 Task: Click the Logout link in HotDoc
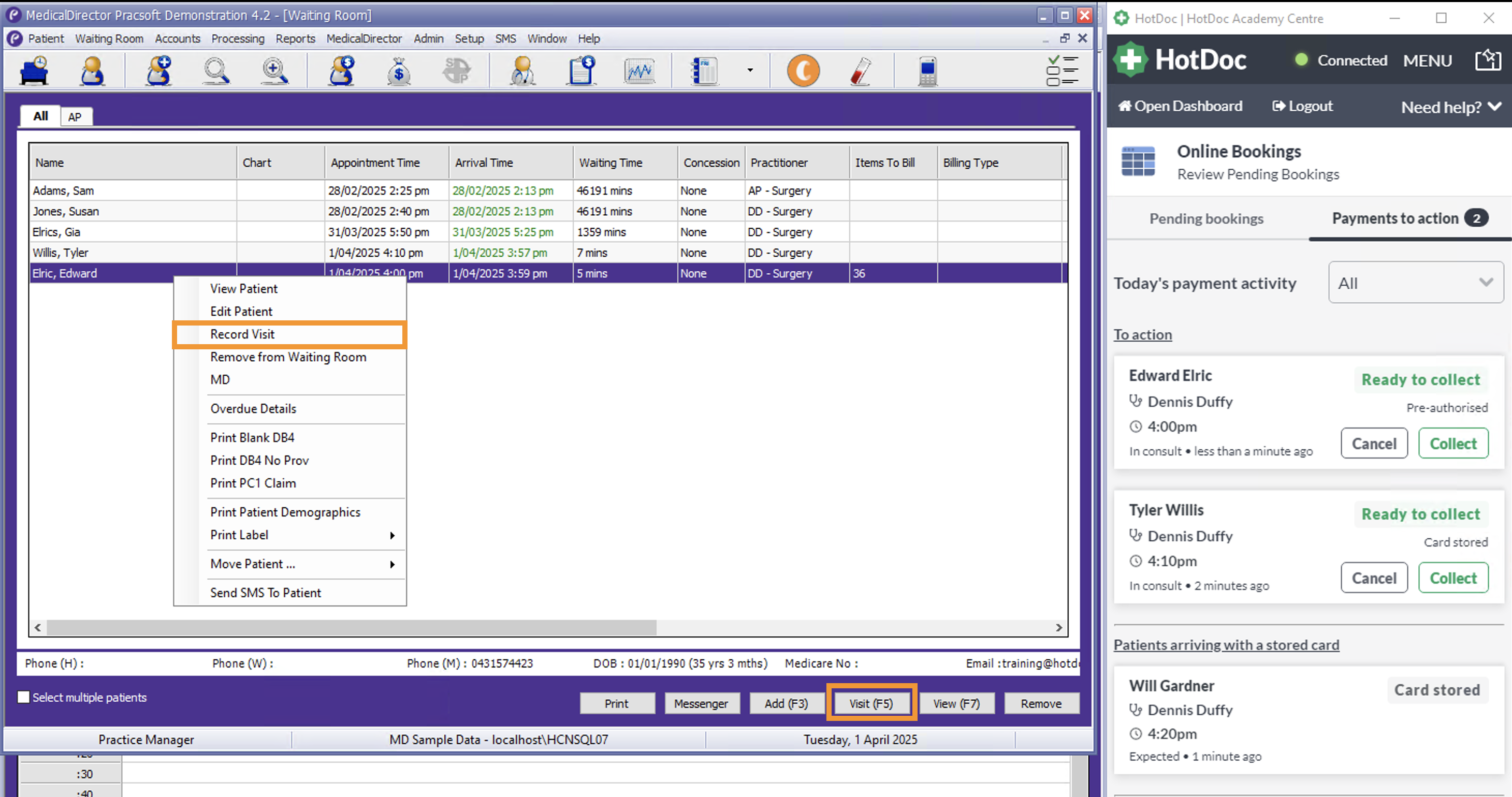pyautogui.click(x=1302, y=106)
